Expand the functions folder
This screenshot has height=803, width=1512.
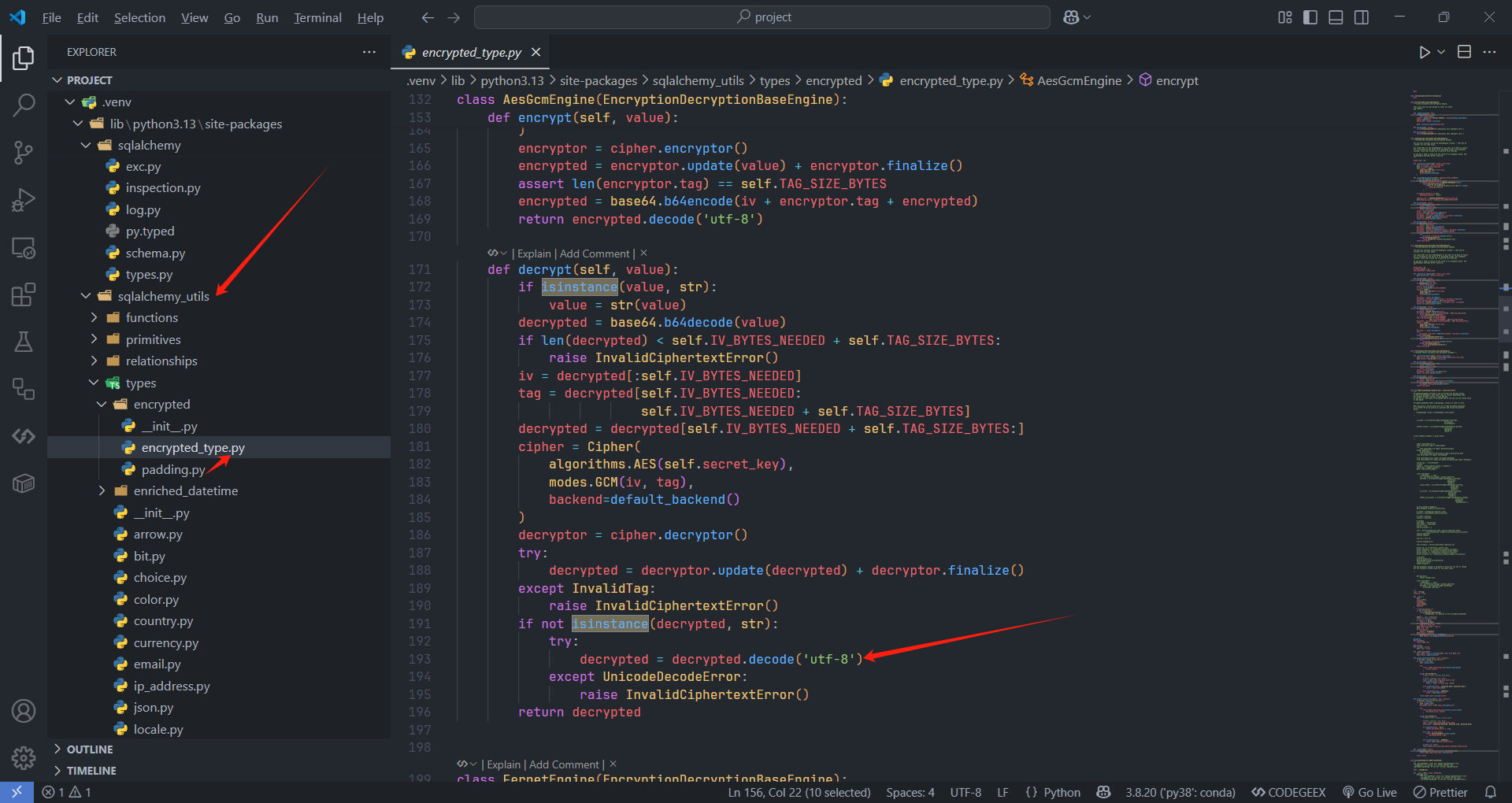coord(151,318)
